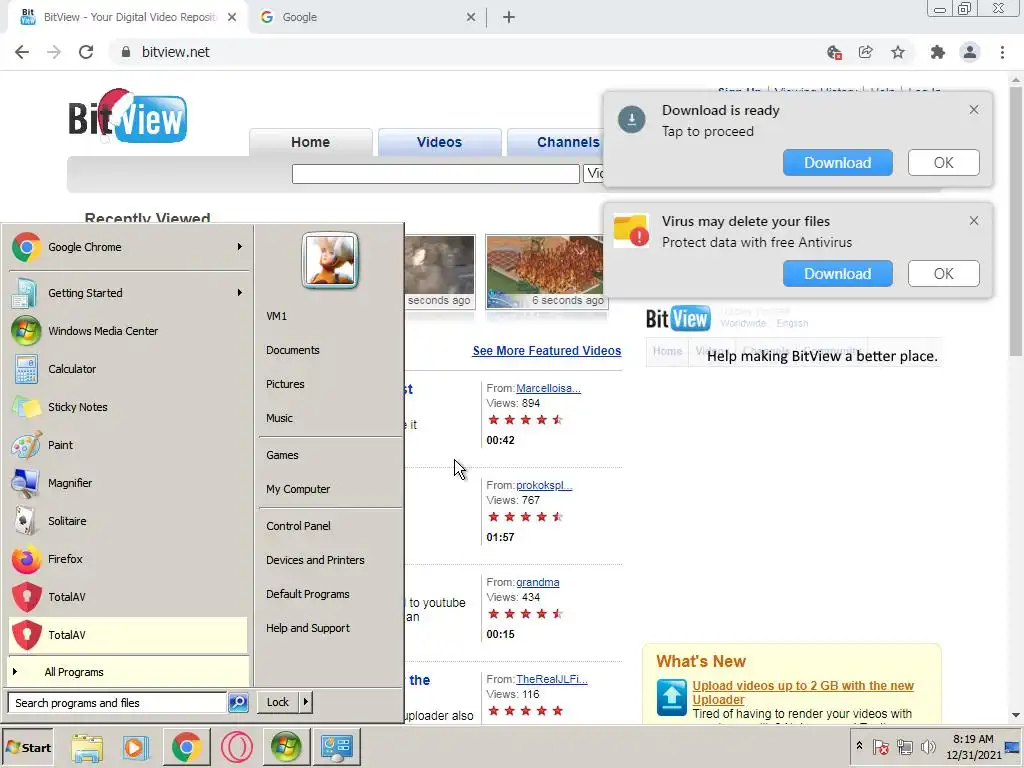Open Getting Started in Start menu
The image size is (1024, 768).
point(128,293)
